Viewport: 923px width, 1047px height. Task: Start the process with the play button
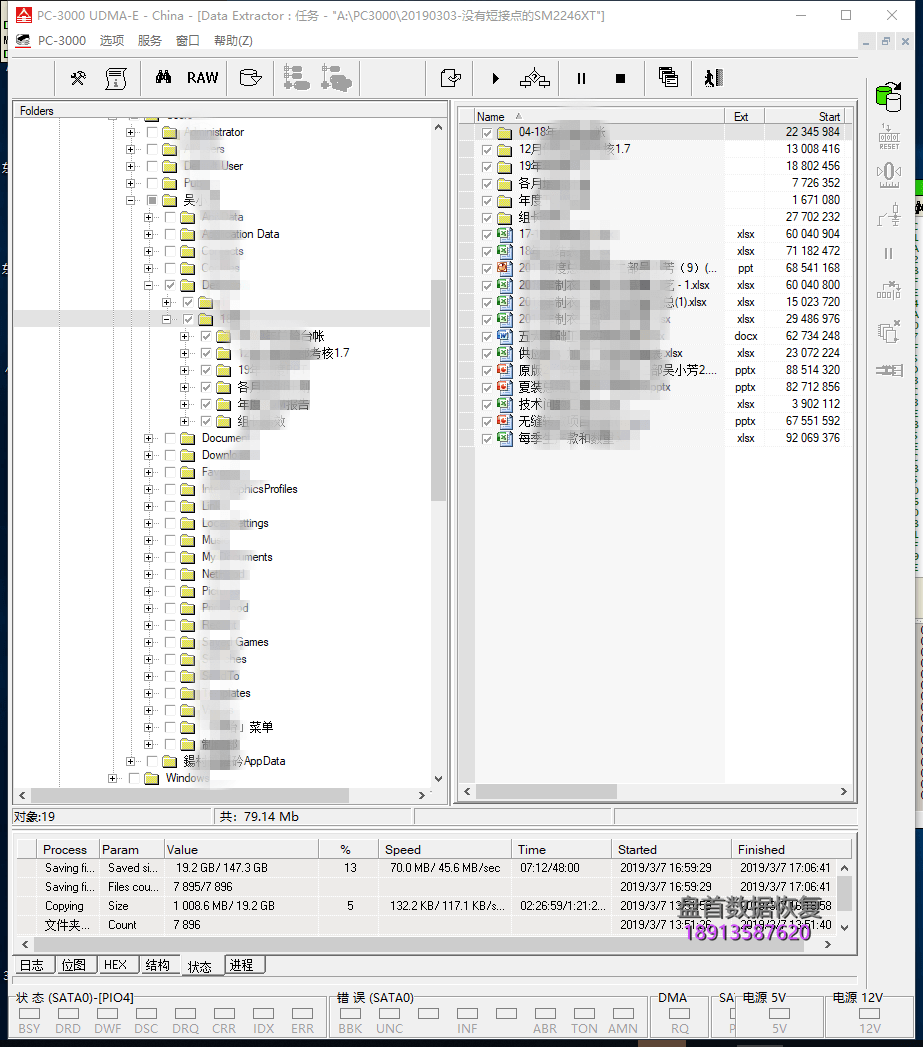tap(495, 78)
